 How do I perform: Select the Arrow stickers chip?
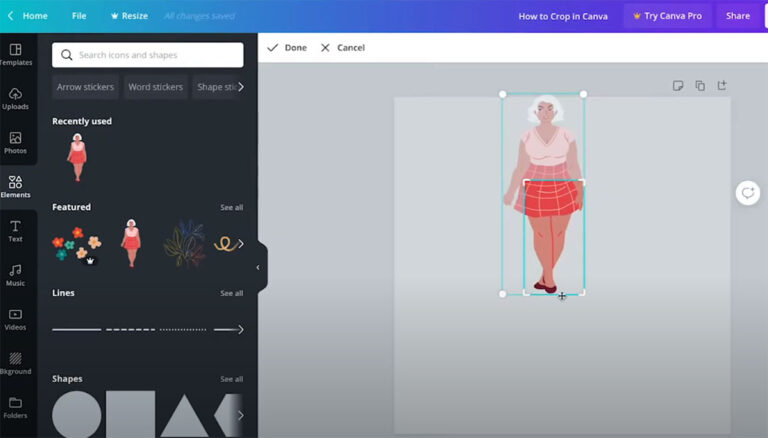[x=85, y=87]
